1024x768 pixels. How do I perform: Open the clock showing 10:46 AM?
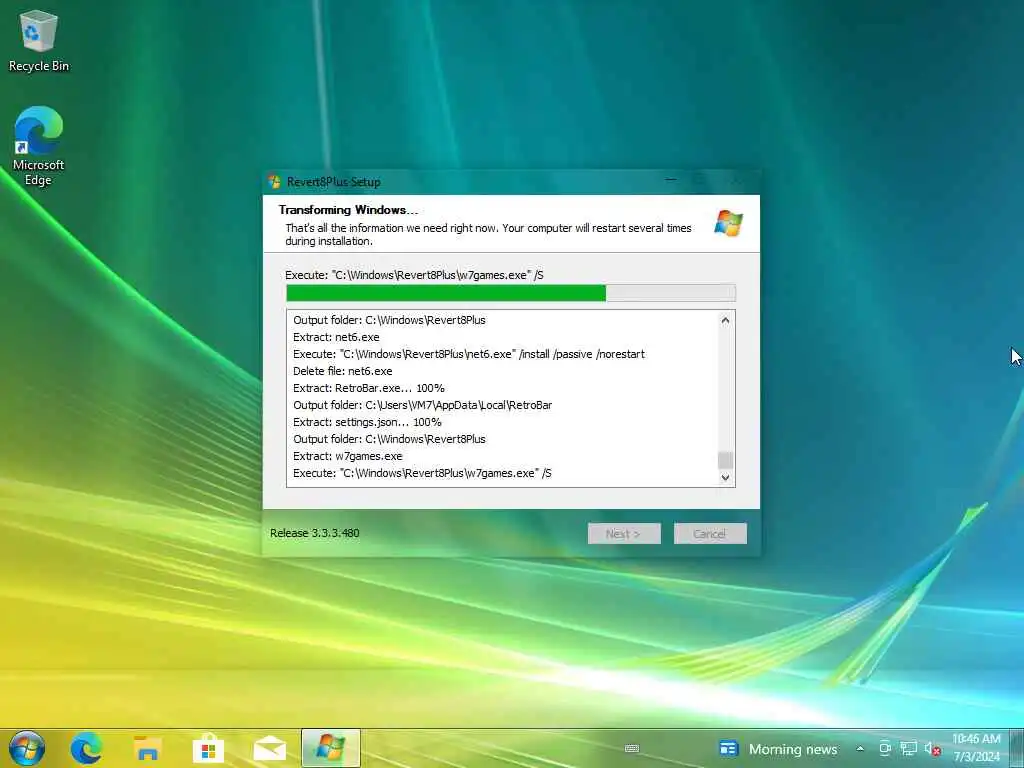tap(976, 748)
